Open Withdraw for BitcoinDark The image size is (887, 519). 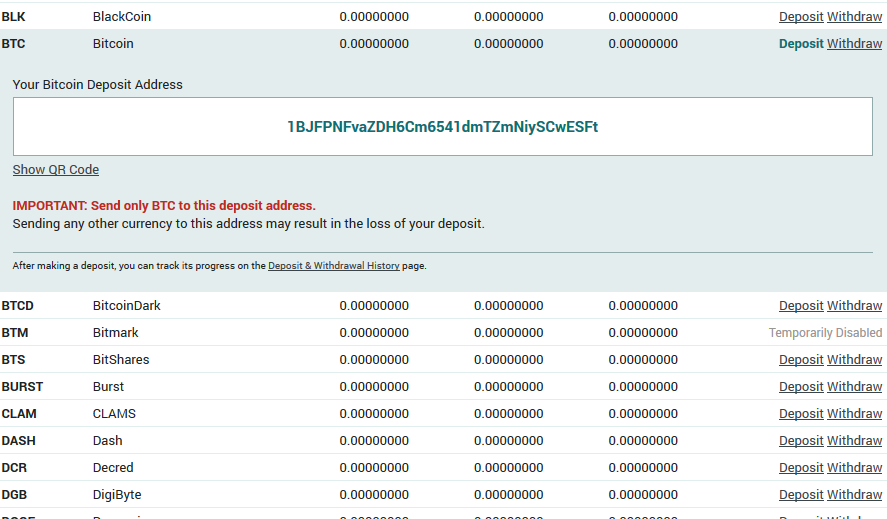(854, 306)
